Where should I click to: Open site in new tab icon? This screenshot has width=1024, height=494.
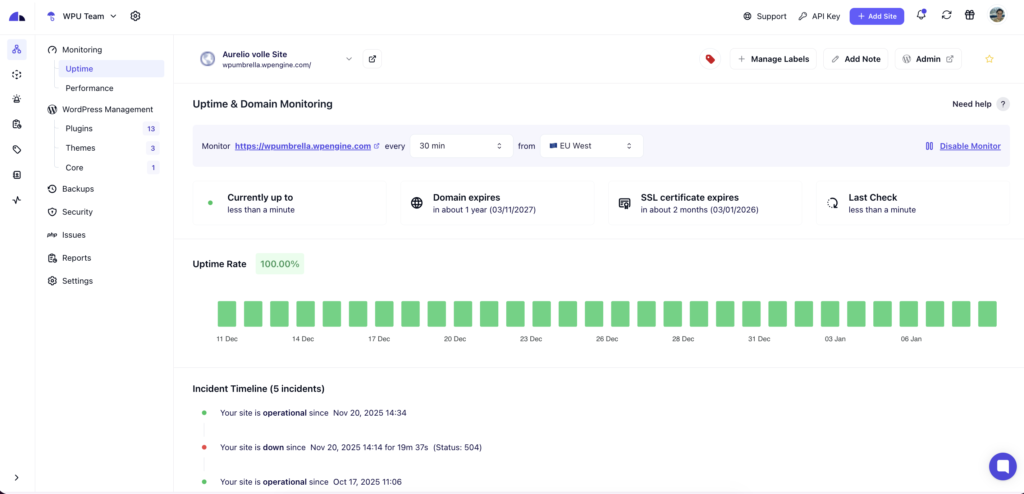click(x=372, y=59)
